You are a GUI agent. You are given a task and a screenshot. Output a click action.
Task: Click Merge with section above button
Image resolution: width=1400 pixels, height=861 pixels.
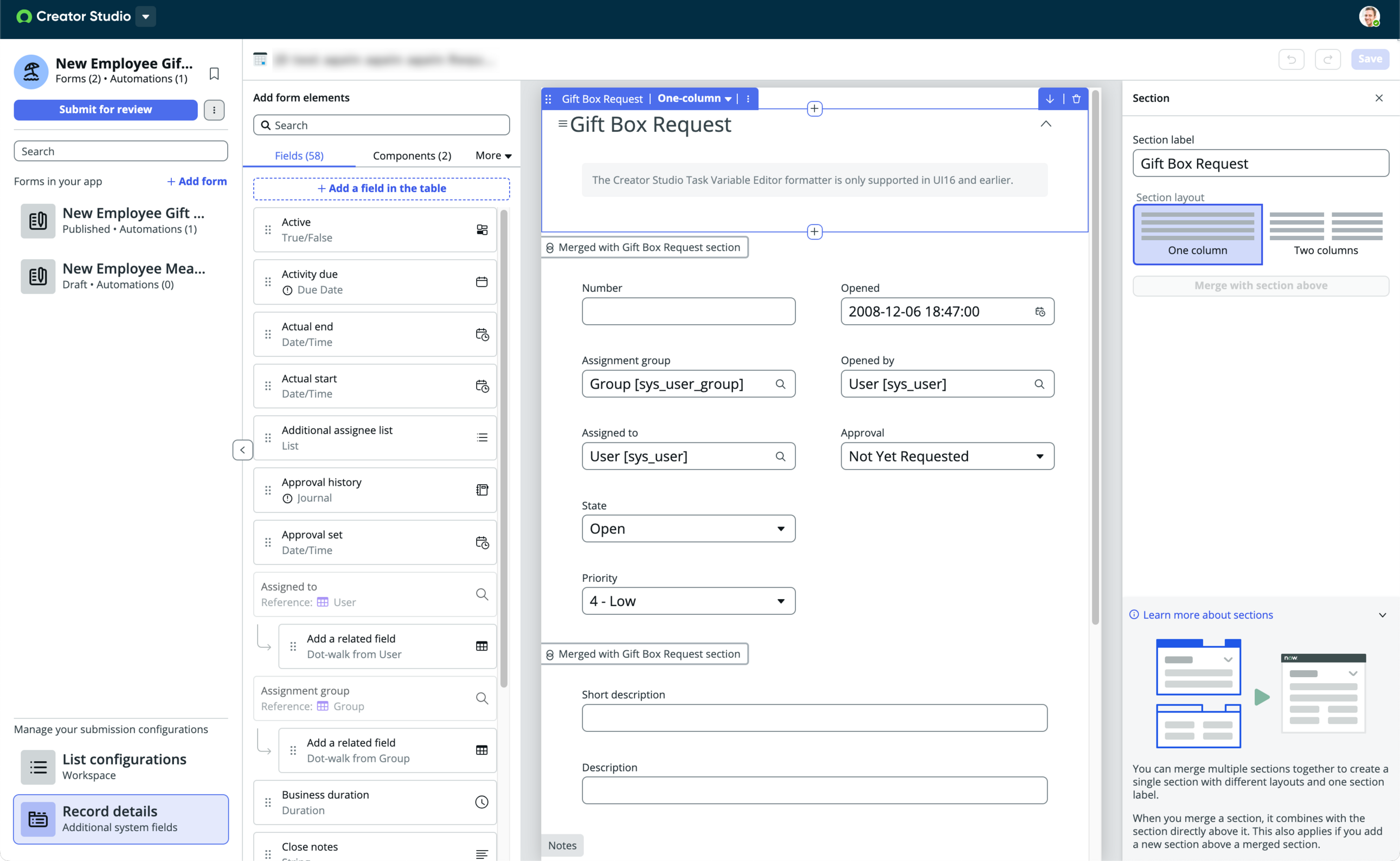click(x=1261, y=286)
